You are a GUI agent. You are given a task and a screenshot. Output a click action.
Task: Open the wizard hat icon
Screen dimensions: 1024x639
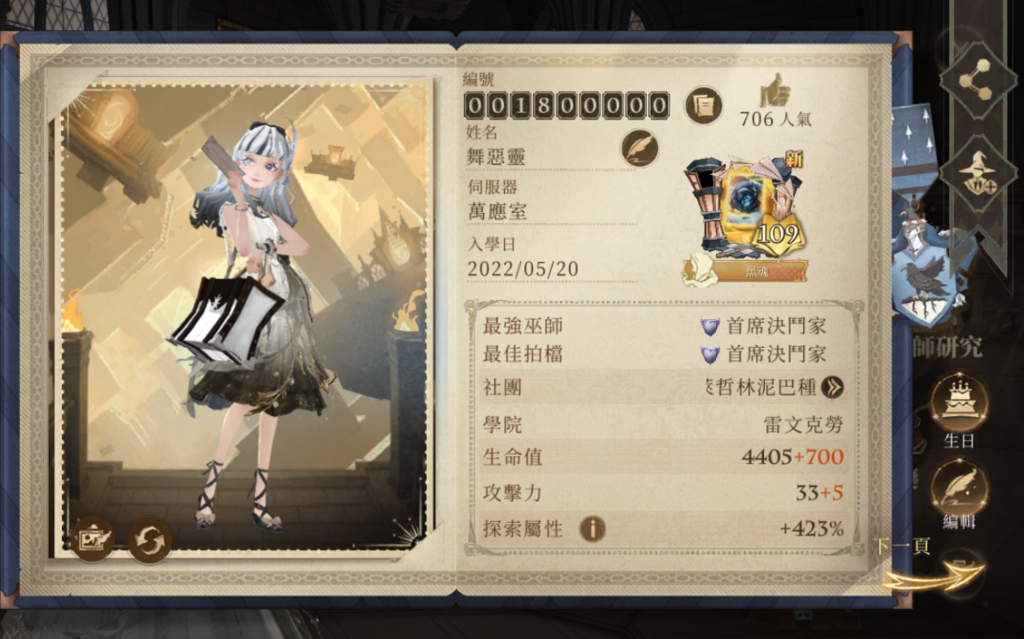pyautogui.click(x=978, y=174)
